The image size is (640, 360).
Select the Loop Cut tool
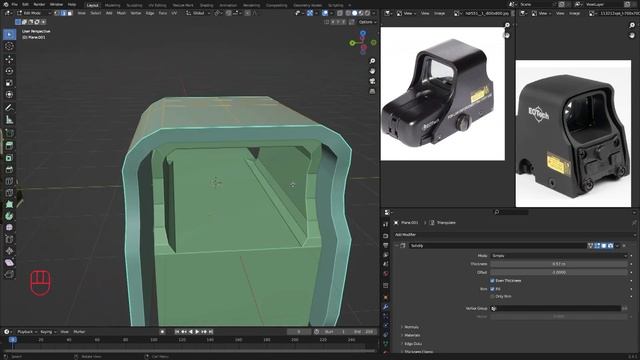[9, 181]
